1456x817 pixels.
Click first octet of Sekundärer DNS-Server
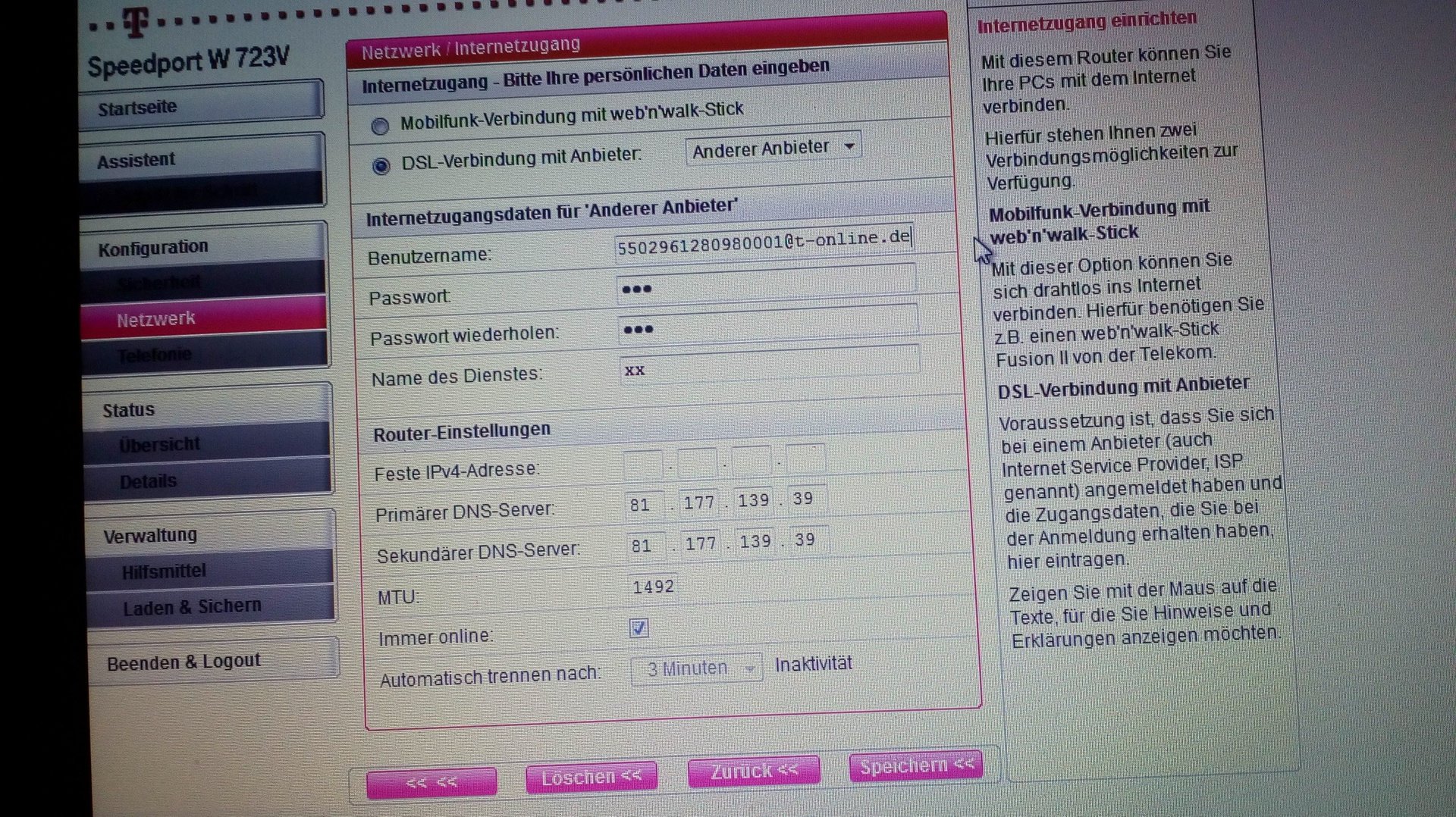[x=647, y=546]
